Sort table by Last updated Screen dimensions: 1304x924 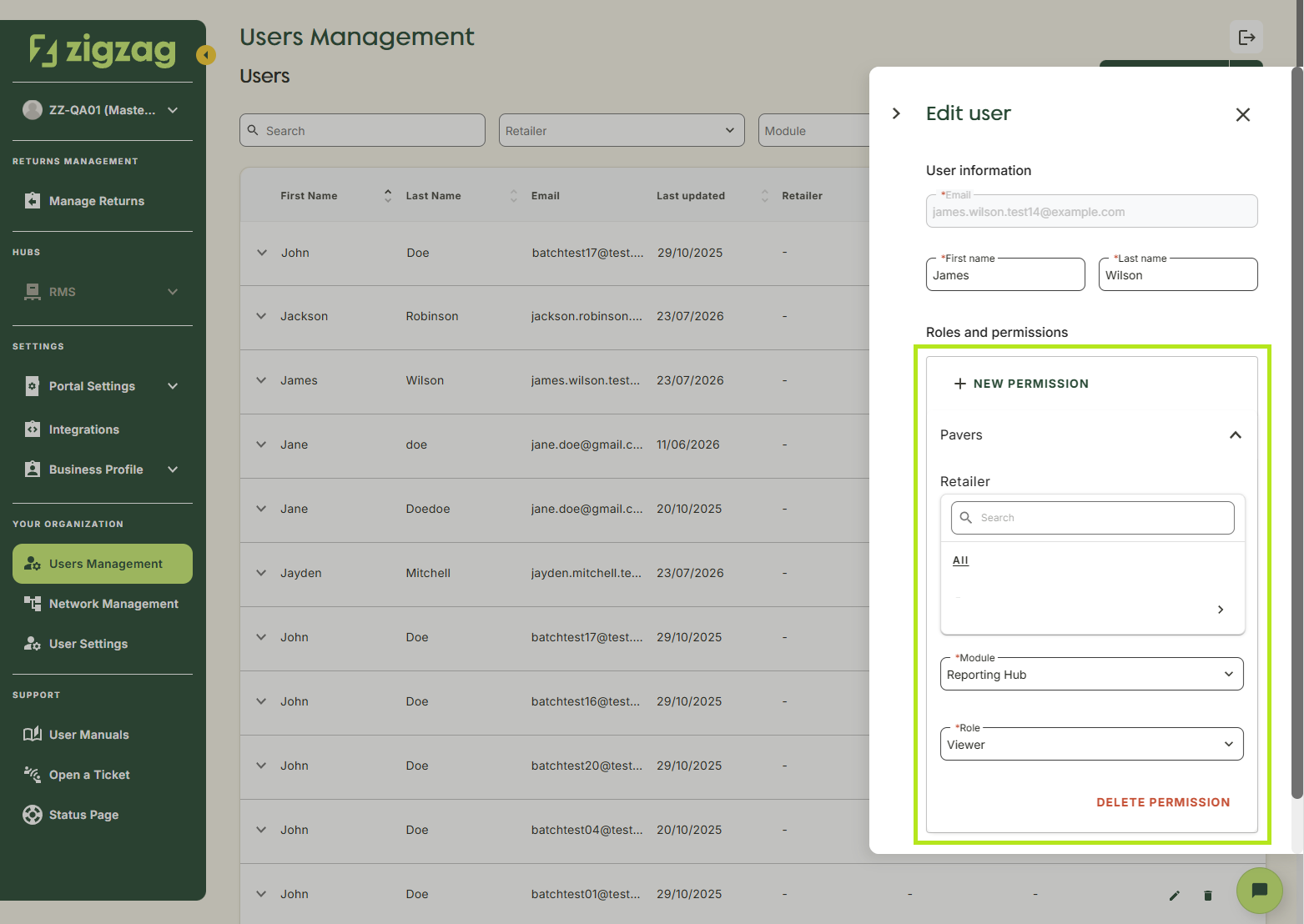point(764,196)
